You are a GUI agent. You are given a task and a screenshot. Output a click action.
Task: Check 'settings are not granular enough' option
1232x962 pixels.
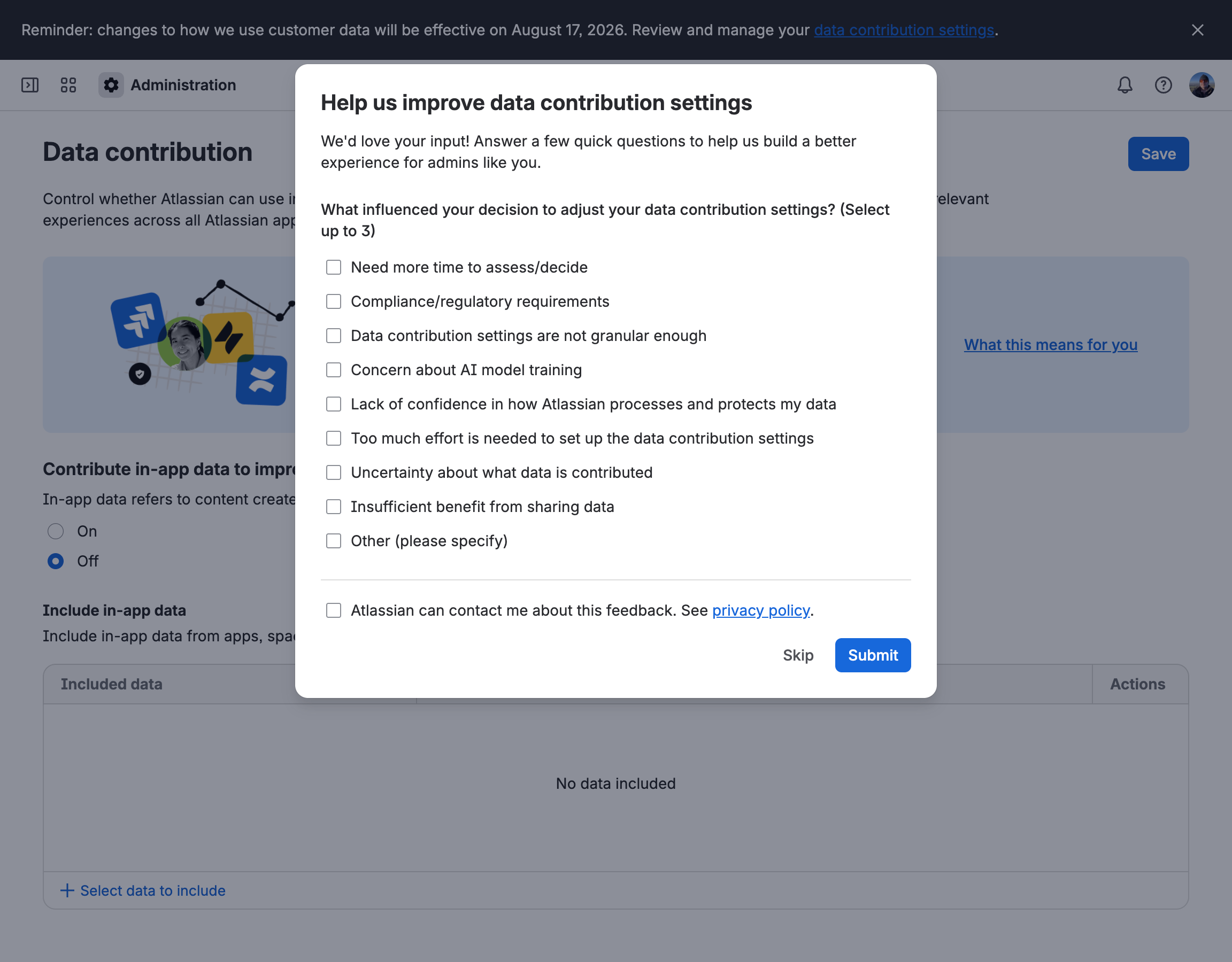point(333,336)
